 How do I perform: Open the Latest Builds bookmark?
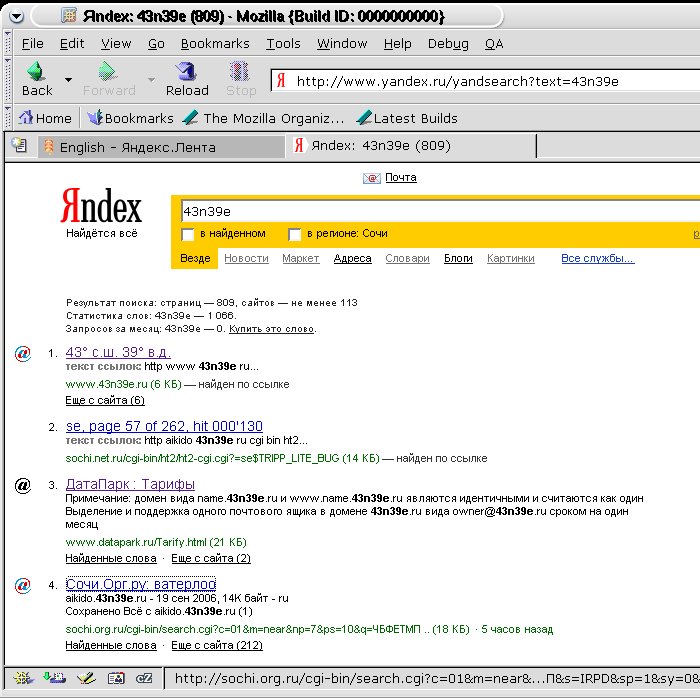pyautogui.click(x=407, y=118)
